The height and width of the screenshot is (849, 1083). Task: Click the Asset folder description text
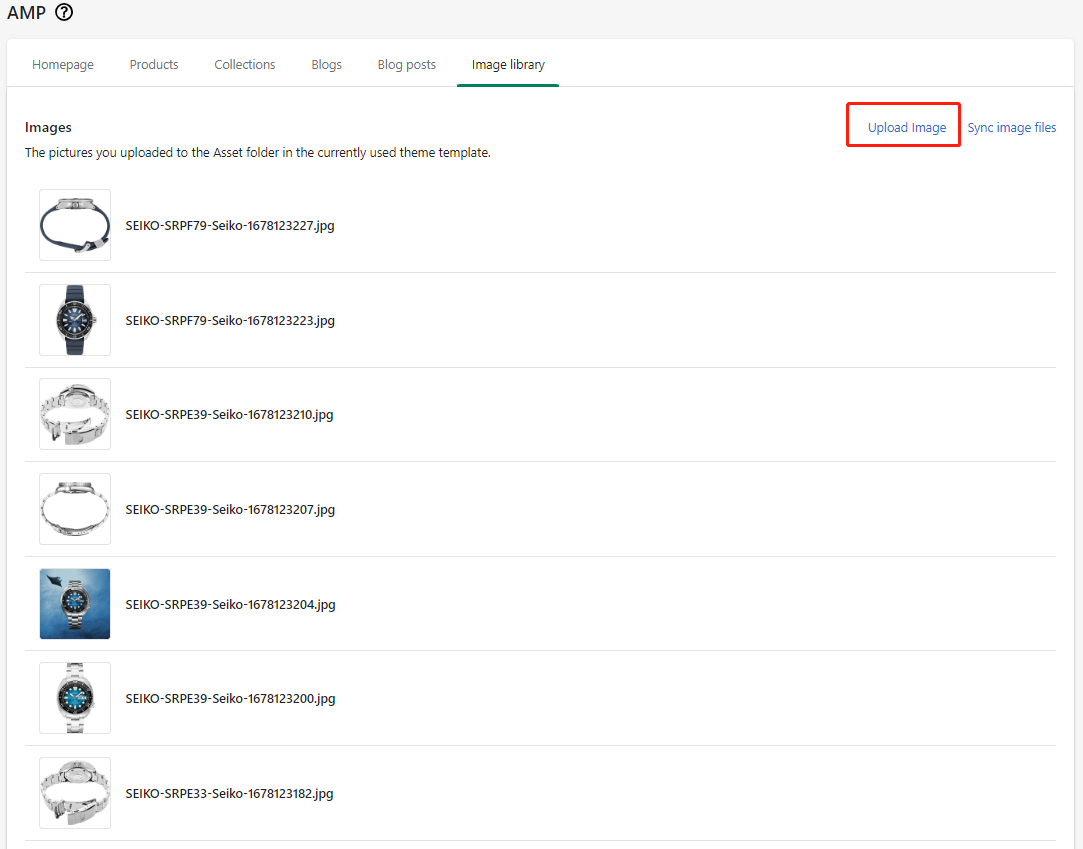[x=258, y=153]
